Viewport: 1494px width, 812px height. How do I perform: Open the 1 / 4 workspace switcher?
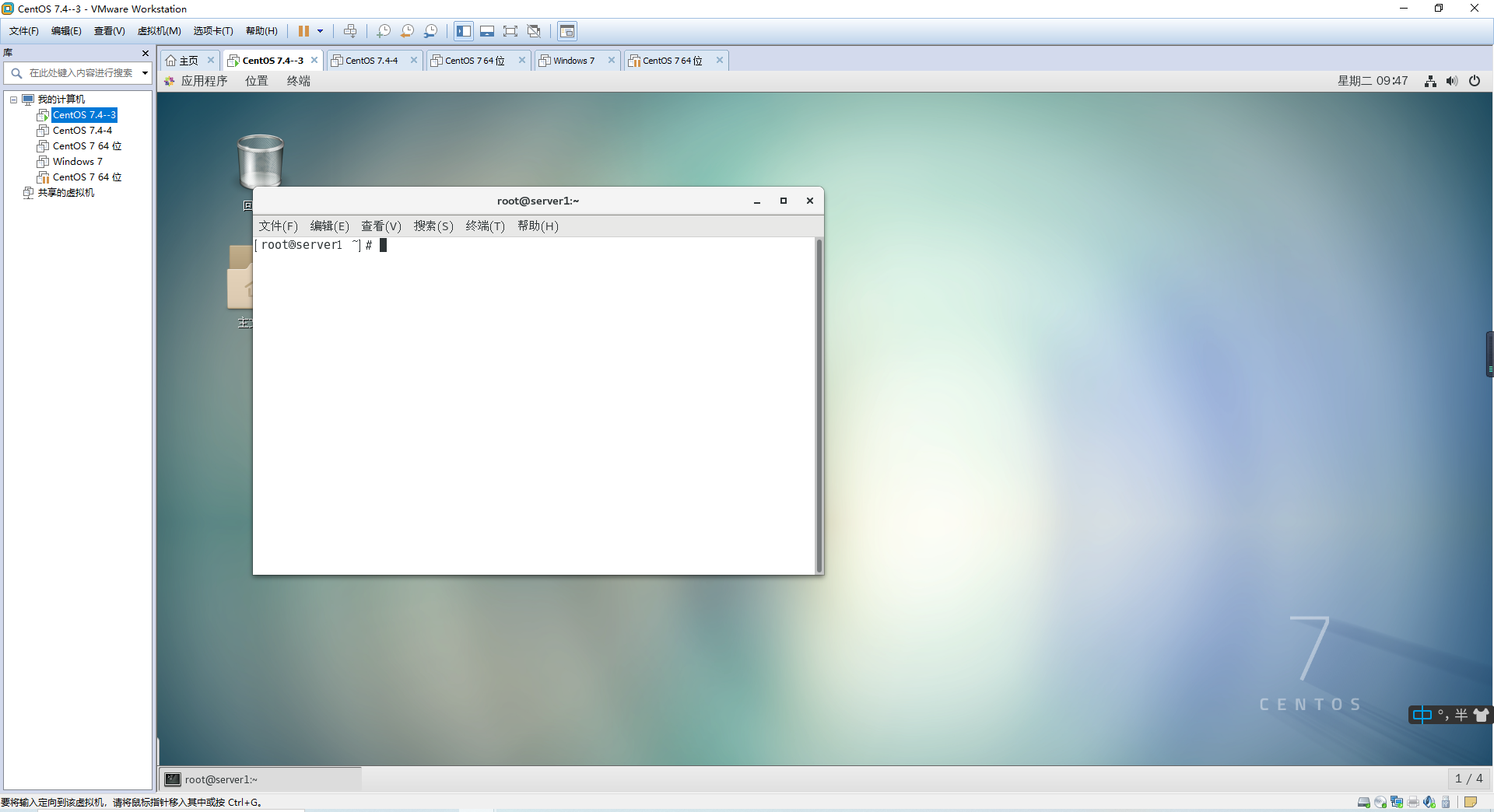(1469, 779)
